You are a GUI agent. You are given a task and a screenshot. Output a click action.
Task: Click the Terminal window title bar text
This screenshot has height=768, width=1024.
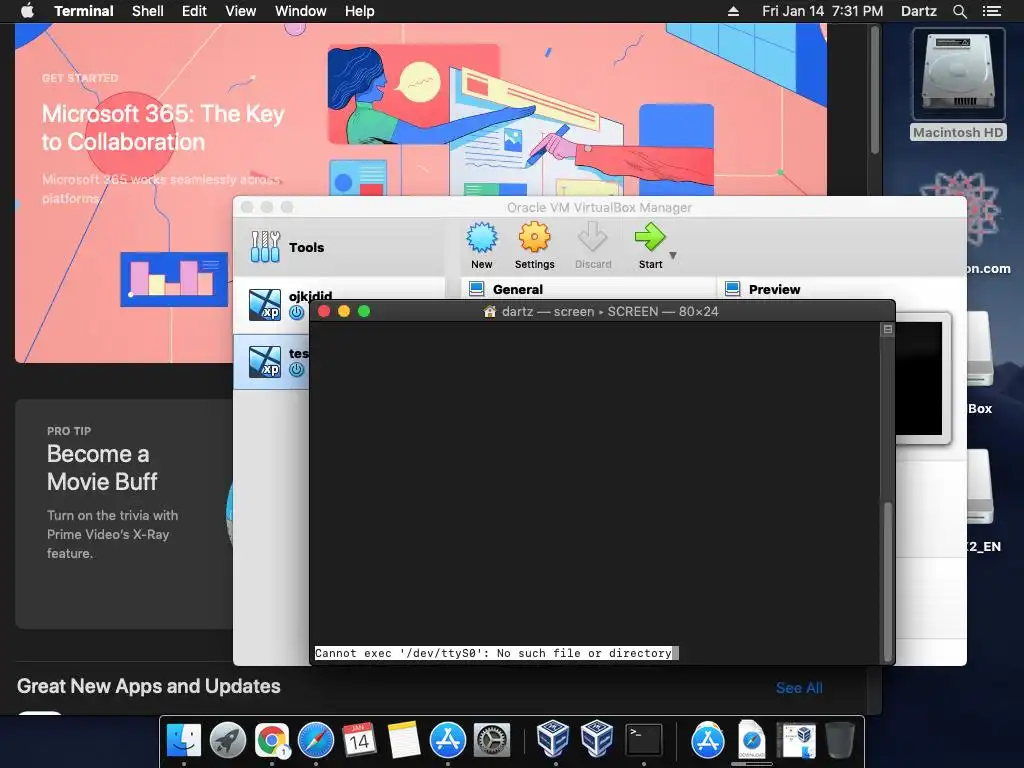(610, 312)
